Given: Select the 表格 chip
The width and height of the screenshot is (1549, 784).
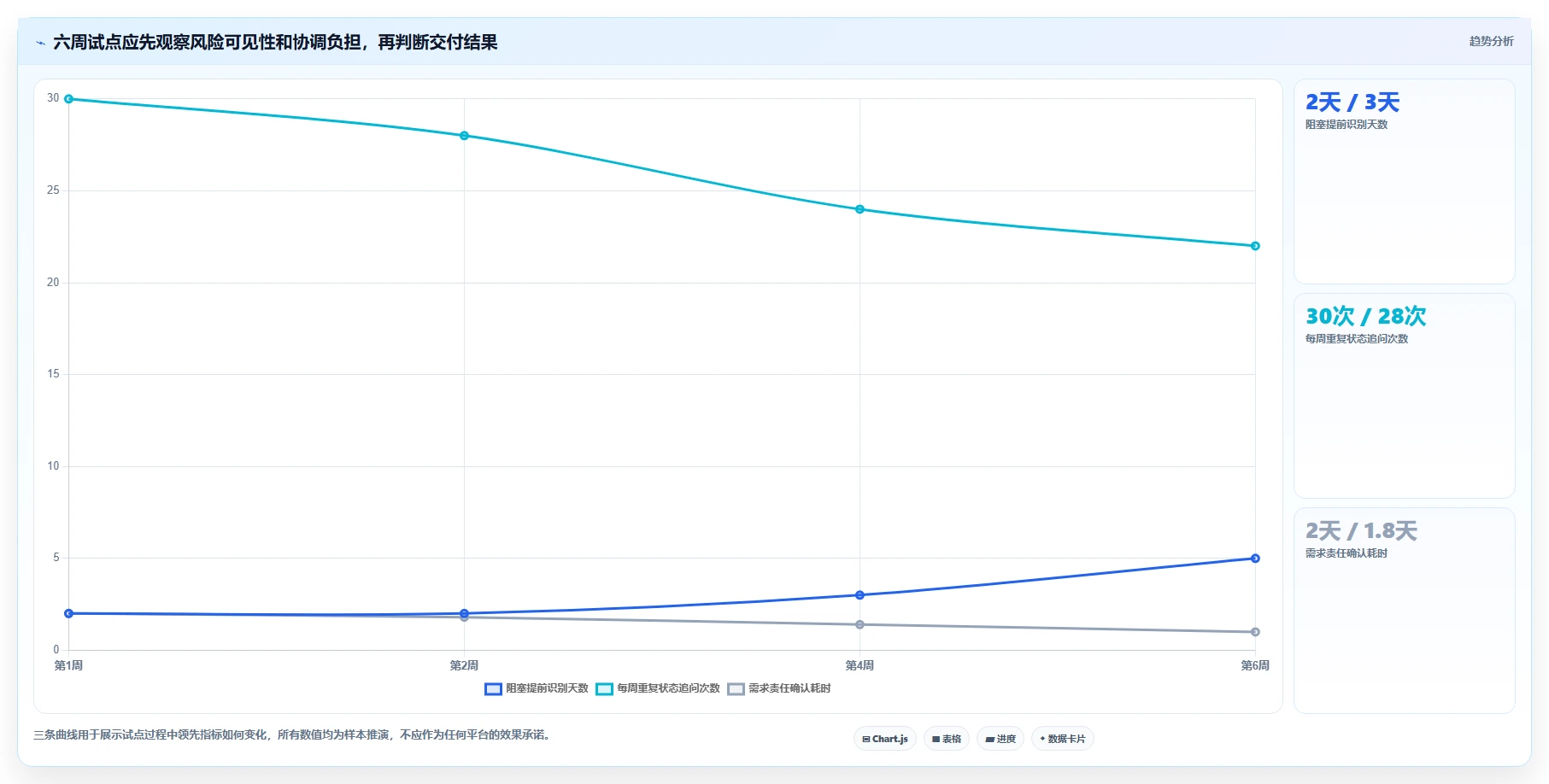Looking at the screenshot, I should tap(947, 739).
